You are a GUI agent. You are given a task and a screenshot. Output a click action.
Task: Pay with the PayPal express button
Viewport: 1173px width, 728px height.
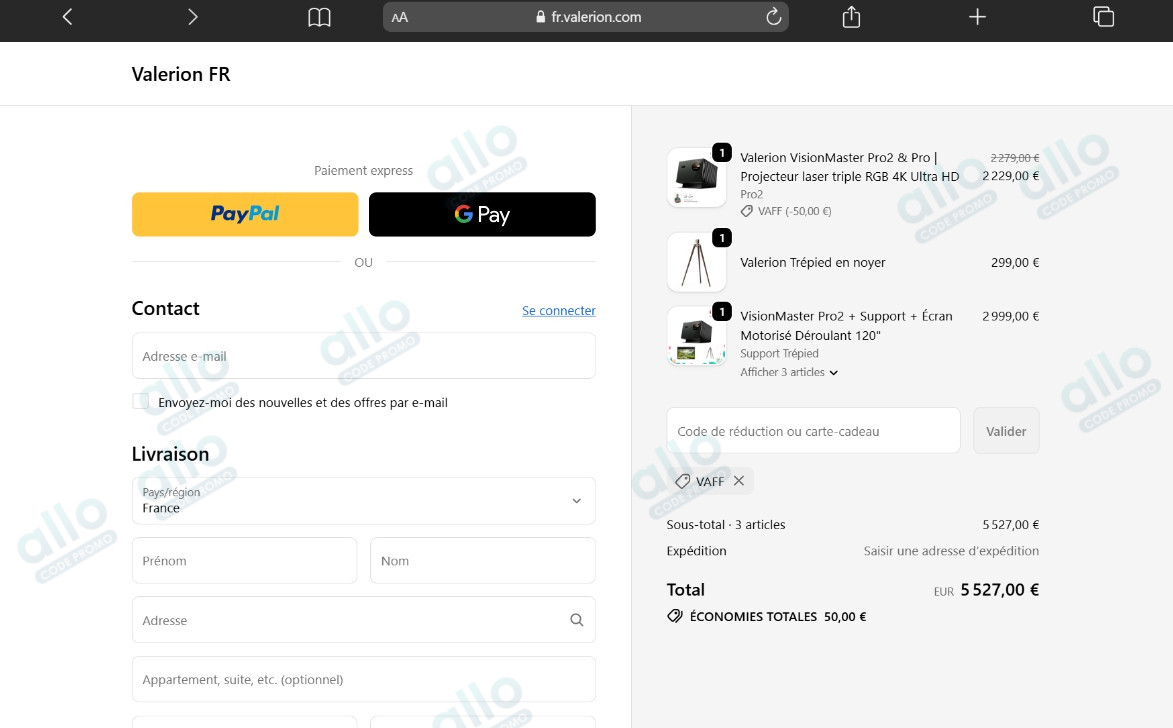245,214
